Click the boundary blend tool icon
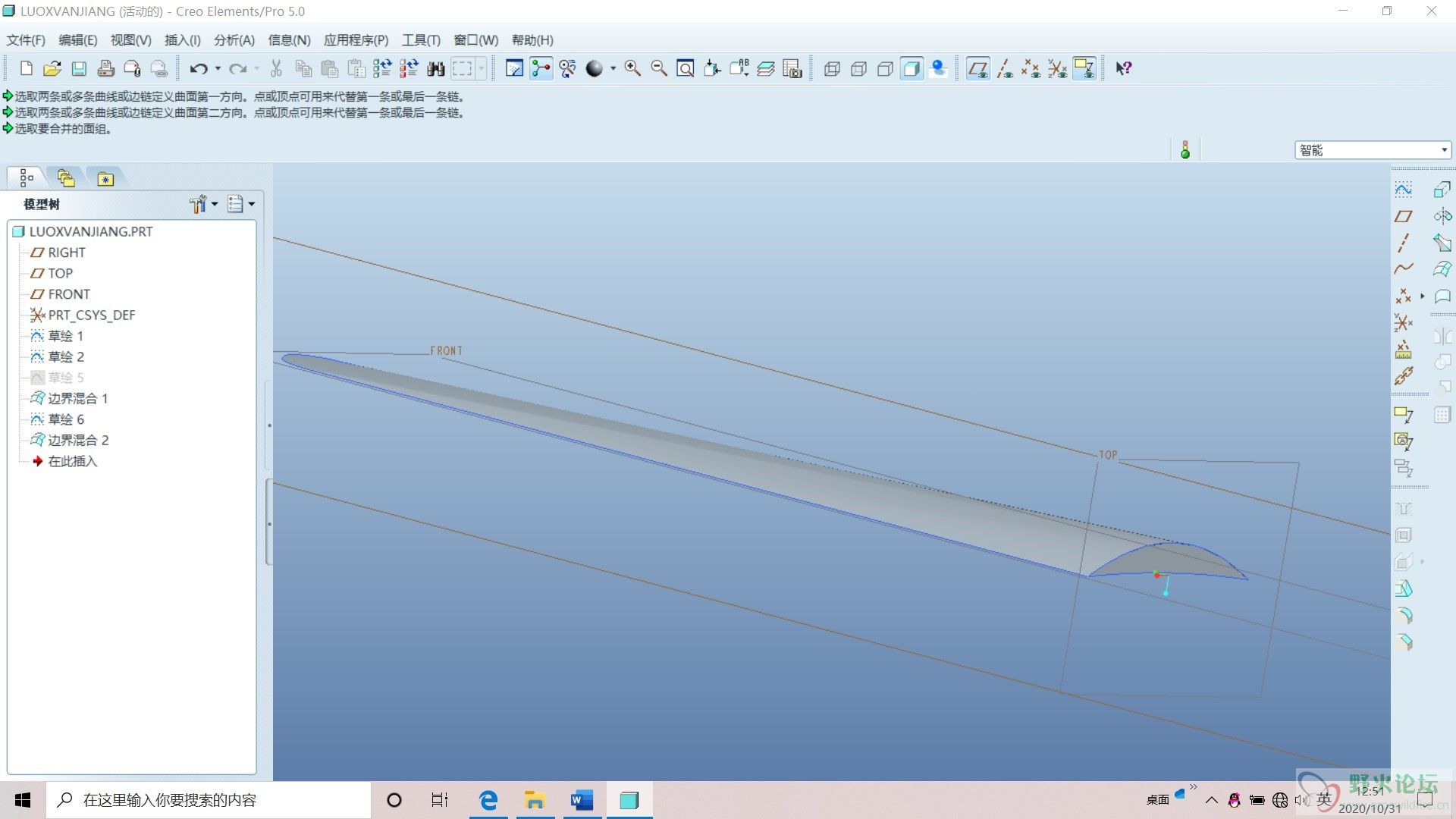Viewport: 1456px width, 819px height. tap(1442, 269)
